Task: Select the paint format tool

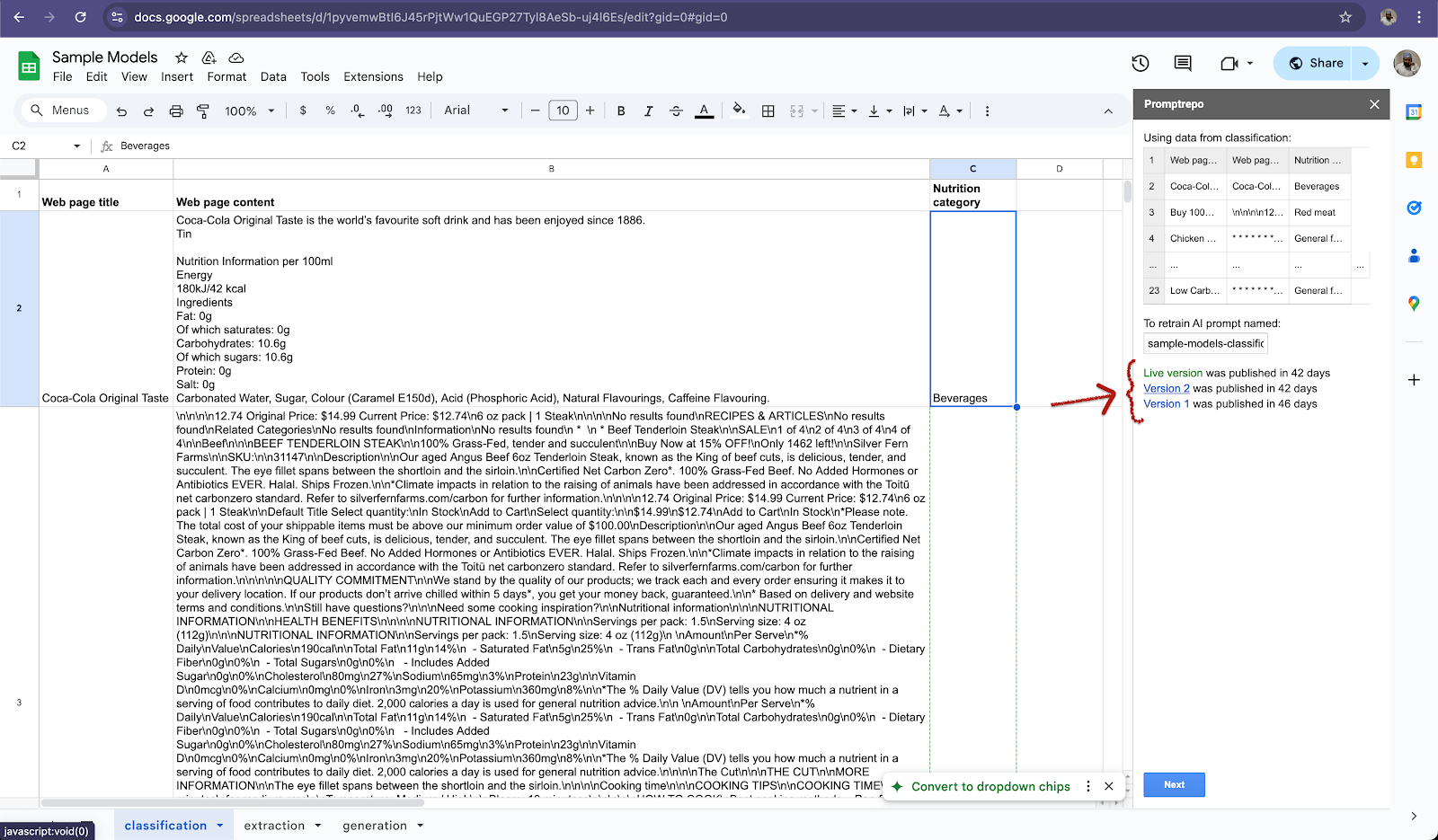Action: pos(203,111)
